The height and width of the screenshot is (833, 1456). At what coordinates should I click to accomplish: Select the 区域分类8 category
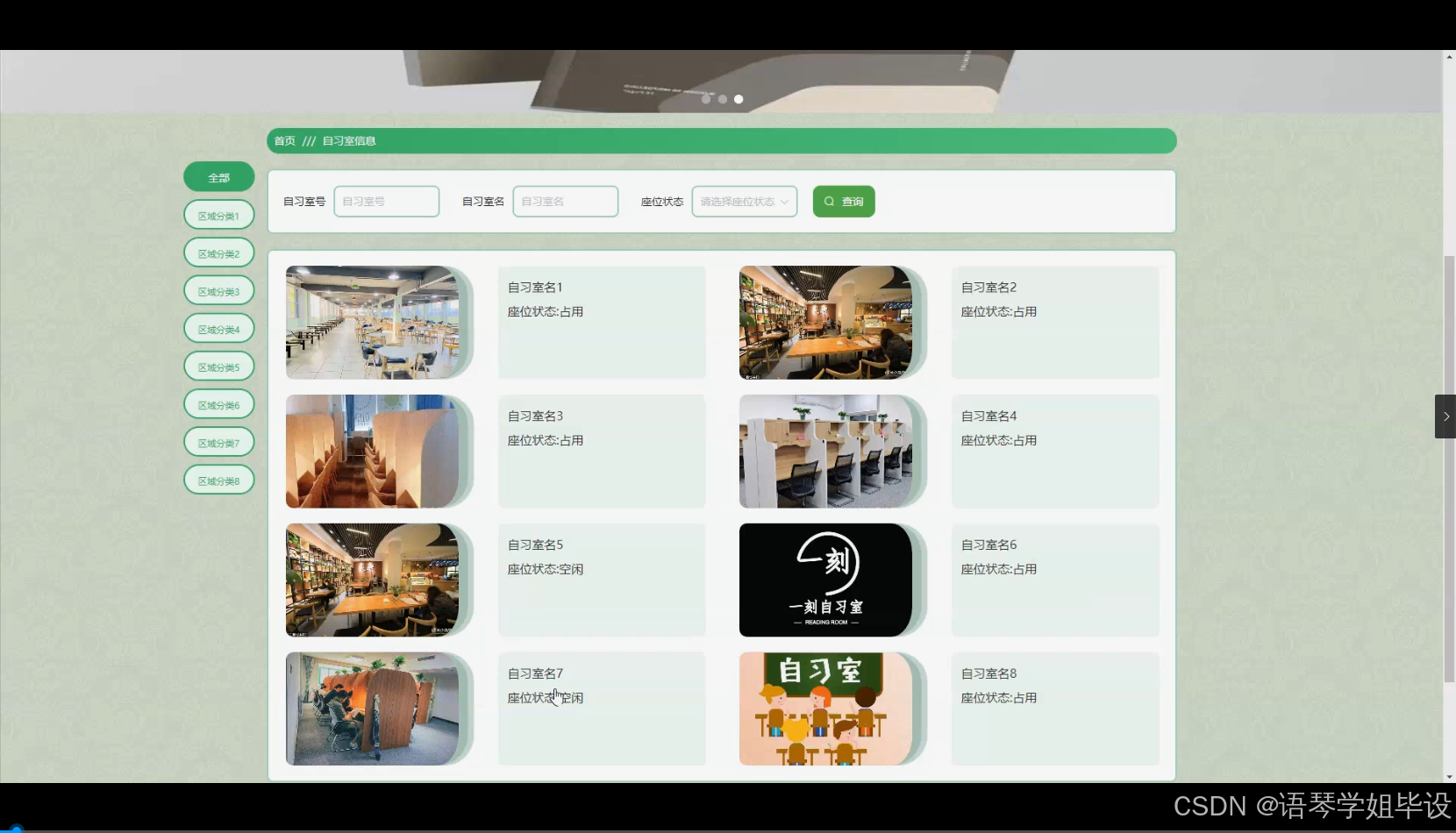pos(218,480)
